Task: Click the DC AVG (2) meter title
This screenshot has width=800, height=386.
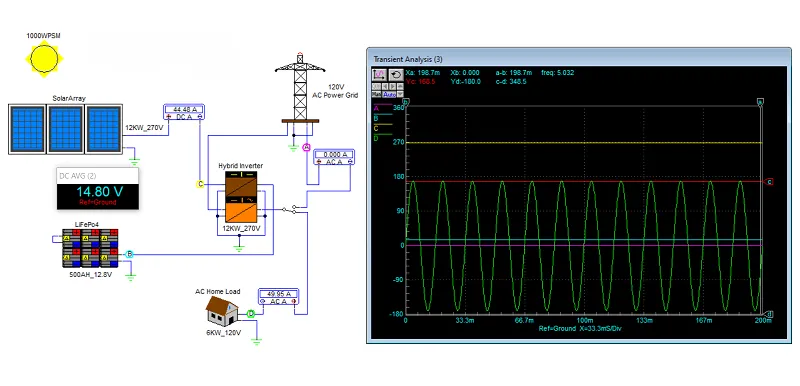Action: point(78,176)
